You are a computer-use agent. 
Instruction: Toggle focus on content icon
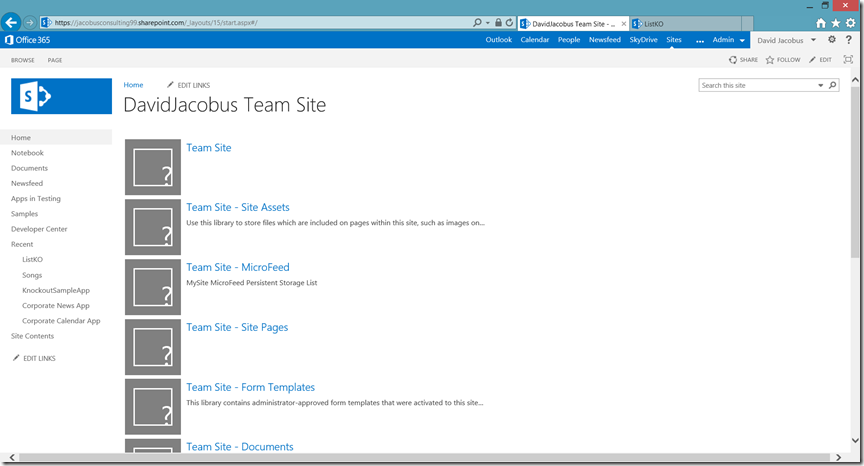tap(848, 59)
